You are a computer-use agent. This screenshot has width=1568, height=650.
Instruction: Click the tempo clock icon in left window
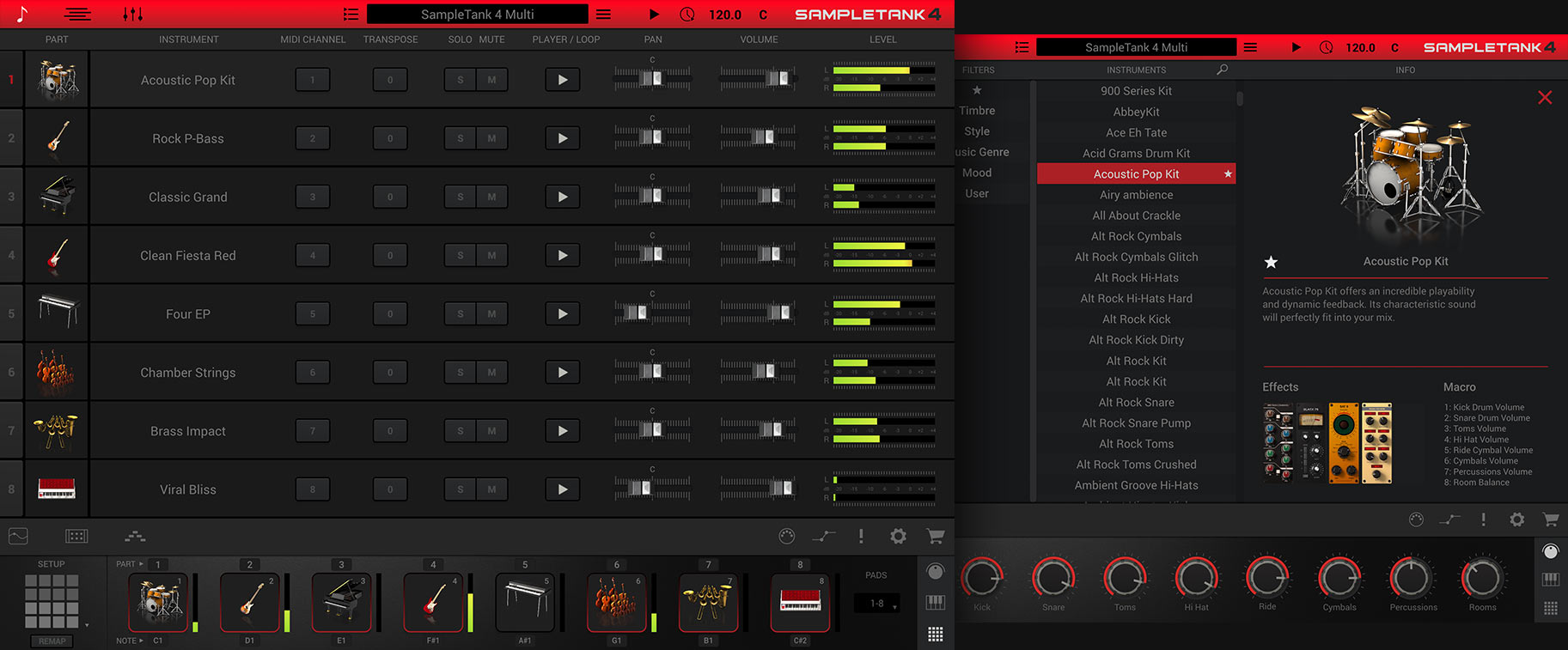click(686, 14)
